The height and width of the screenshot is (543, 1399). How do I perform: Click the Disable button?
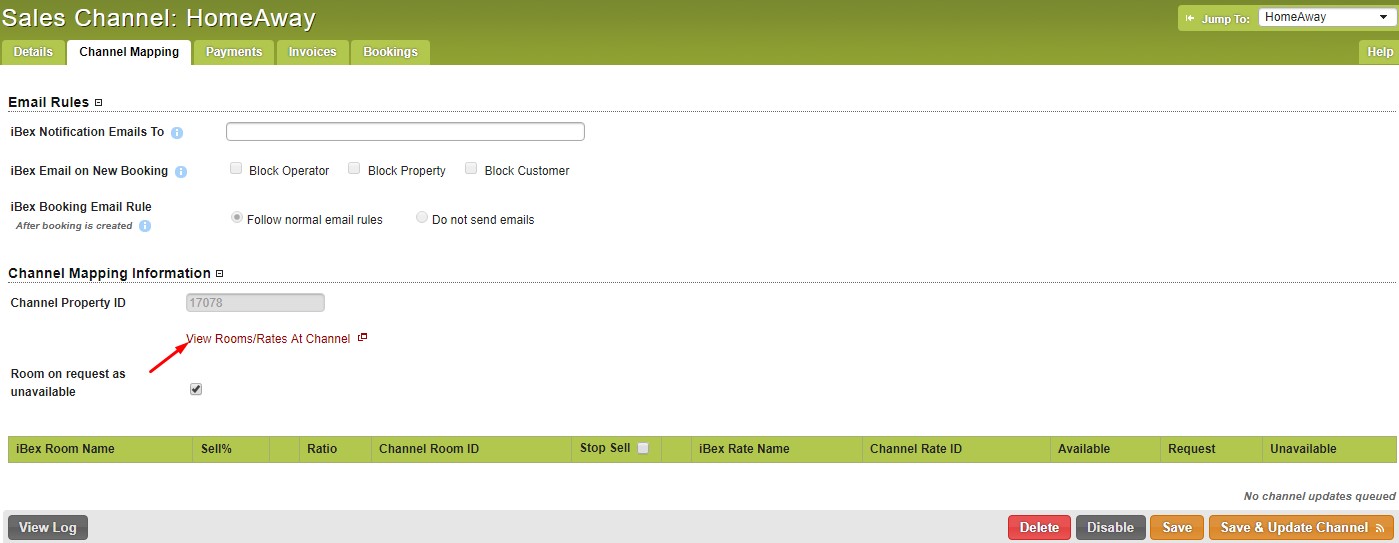click(1111, 527)
